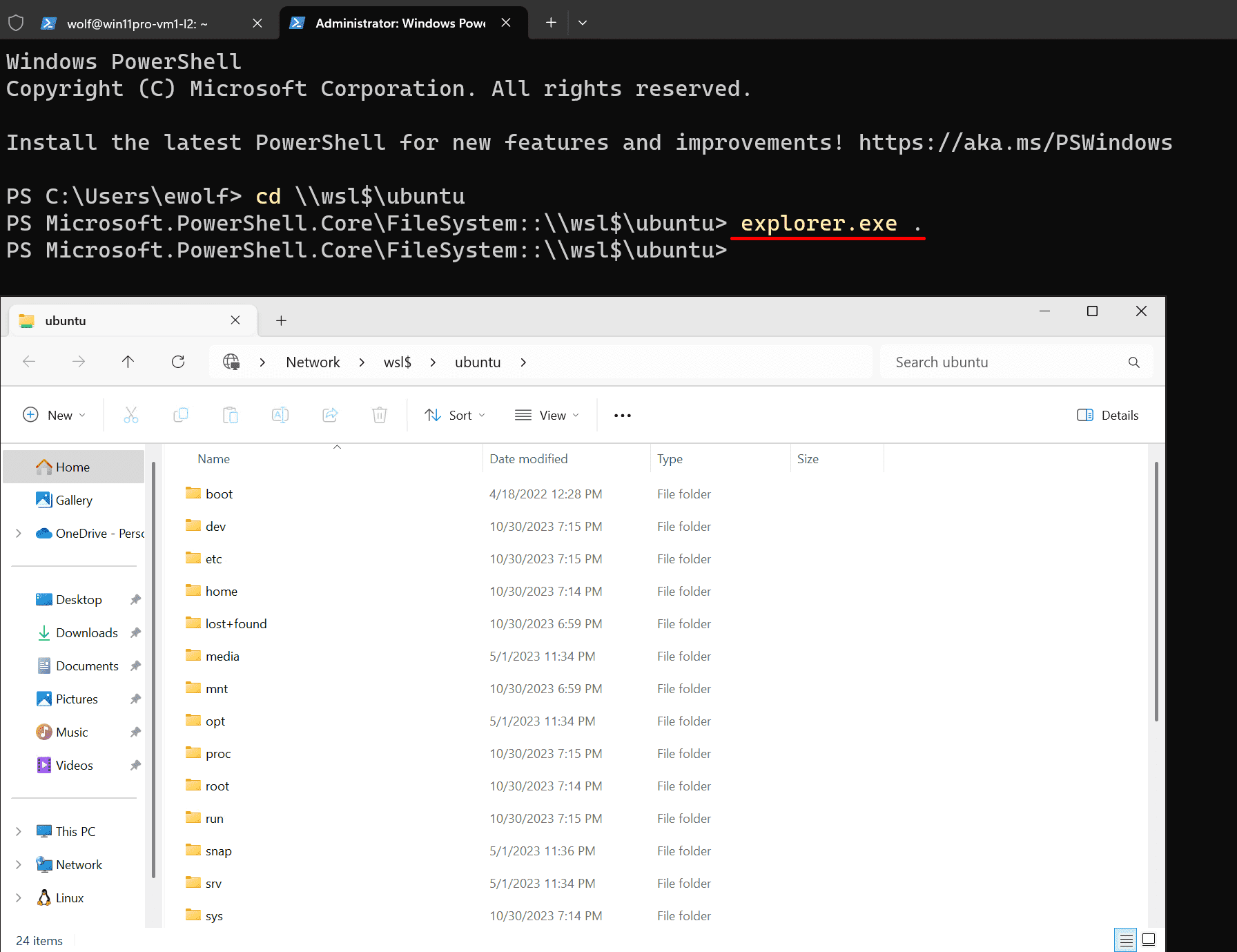Open a new Windows Terminal tab

click(550, 22)
